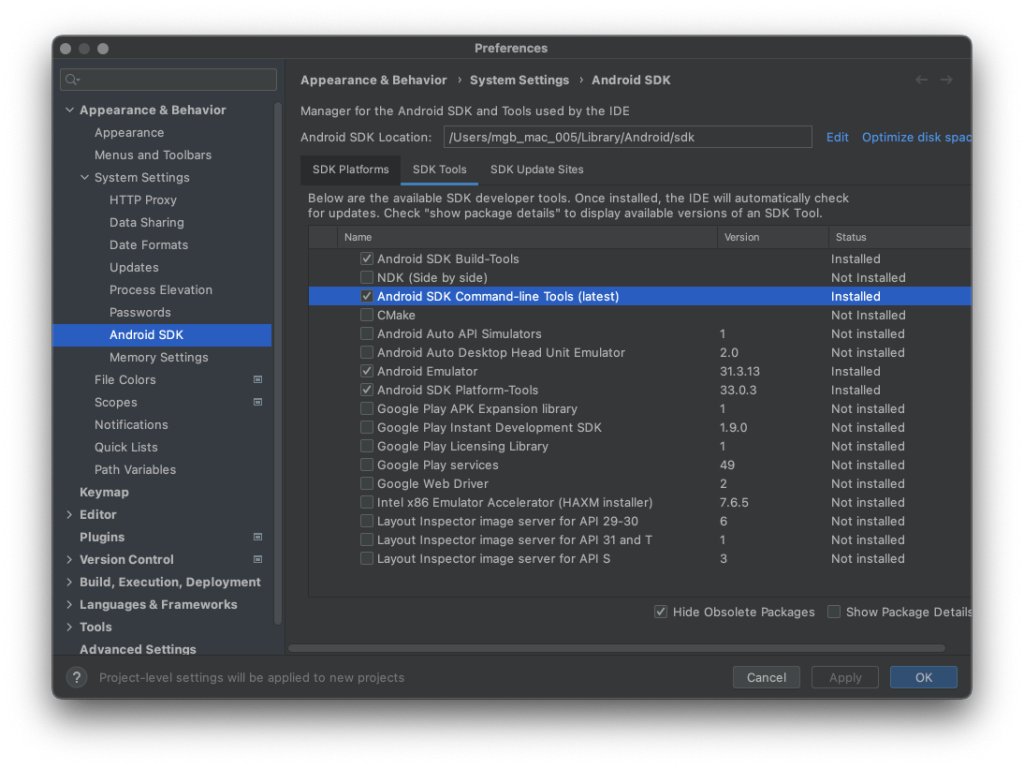The height and width of the screenshot is (768, 1024).
Task: Open Passwords settings
Action: tap(140, 312)
